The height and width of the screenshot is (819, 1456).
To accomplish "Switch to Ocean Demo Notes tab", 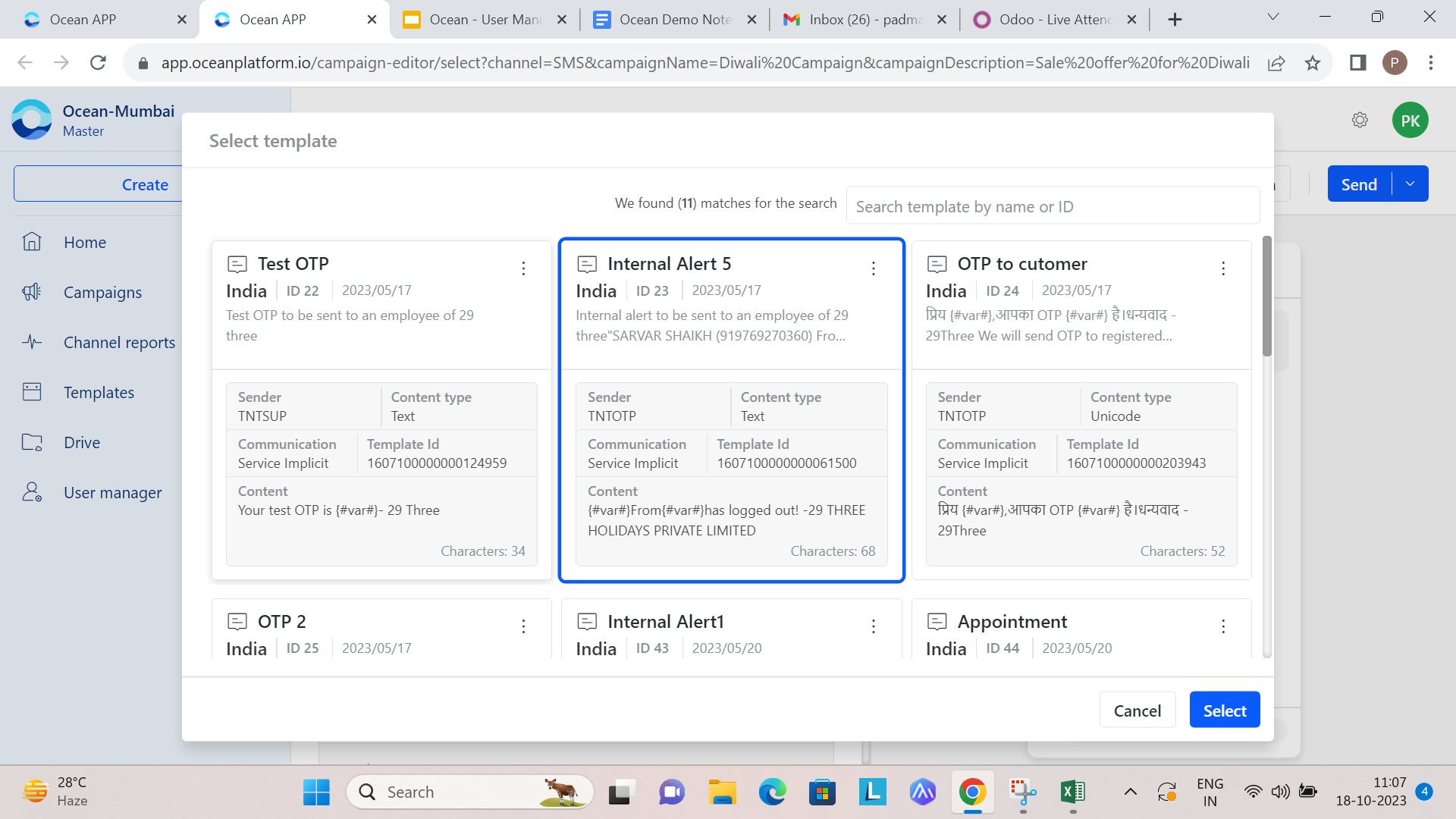I will click(675, 20).
